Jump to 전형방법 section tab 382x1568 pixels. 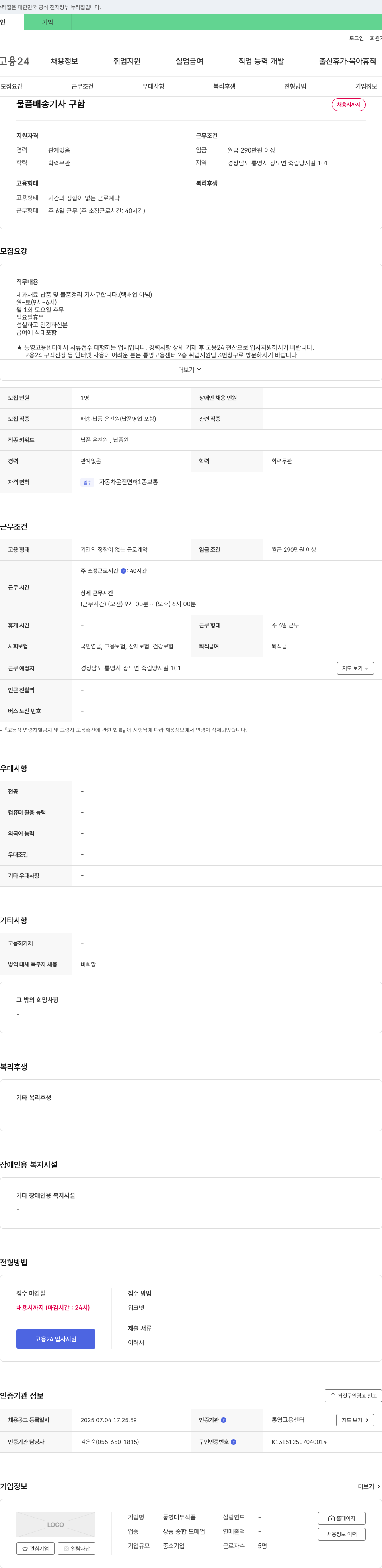(x=295, y=86)
